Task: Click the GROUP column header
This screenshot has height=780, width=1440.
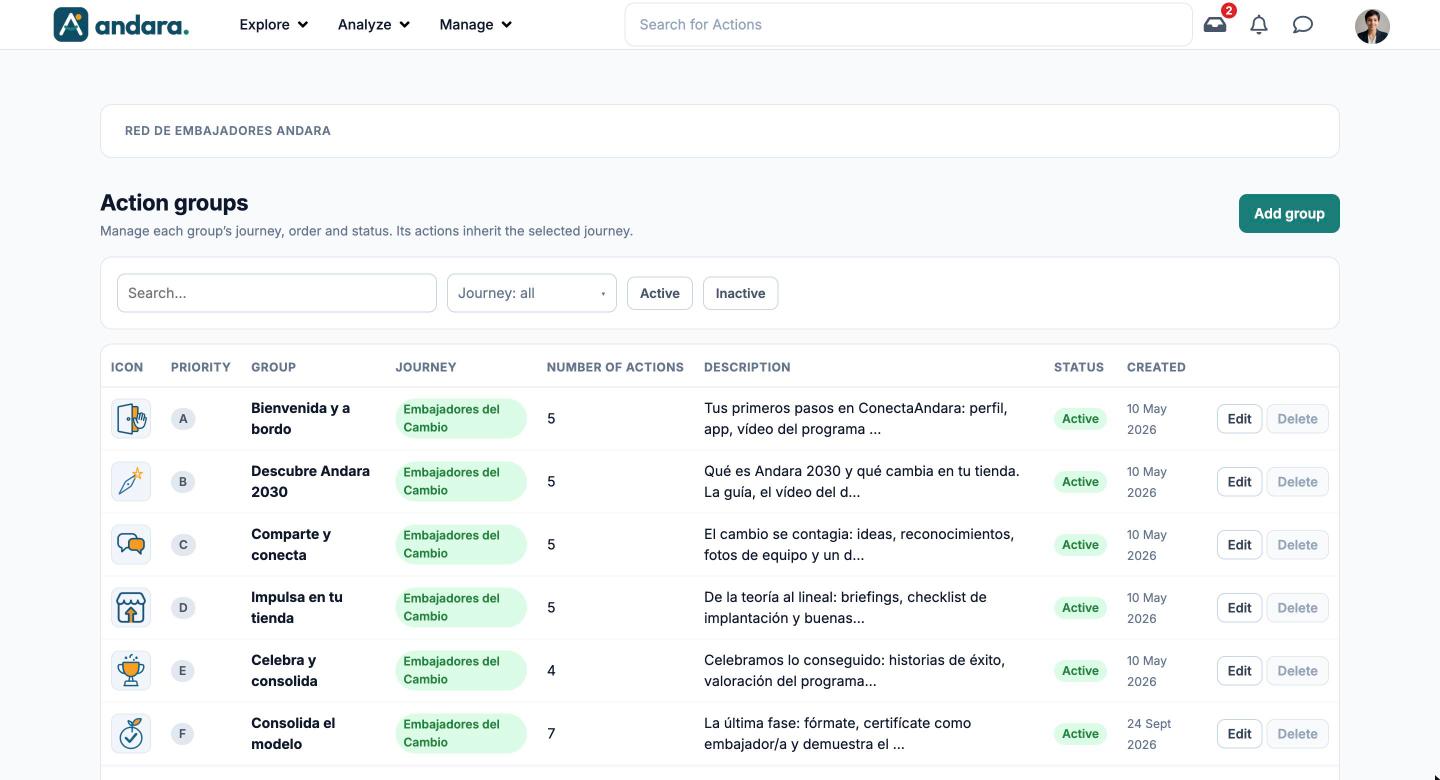Action: 273,367
